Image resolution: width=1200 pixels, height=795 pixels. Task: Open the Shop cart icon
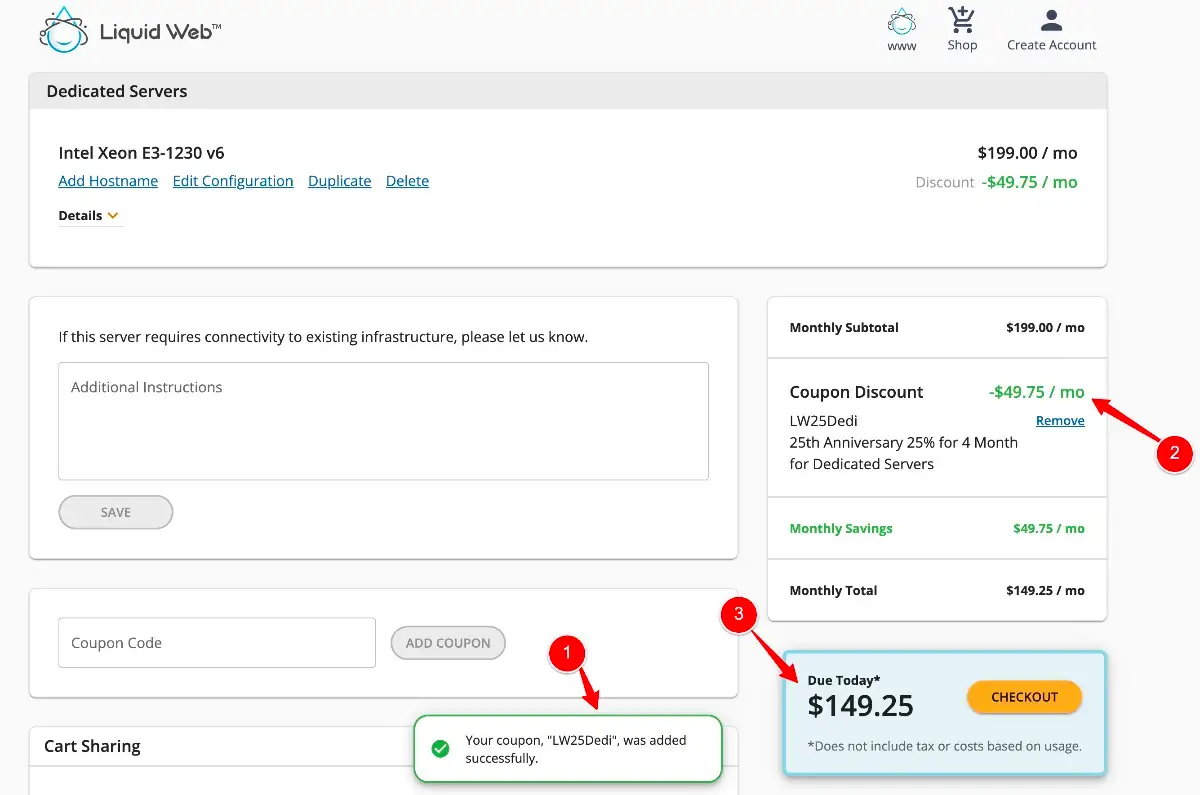[x=962, y=20]
